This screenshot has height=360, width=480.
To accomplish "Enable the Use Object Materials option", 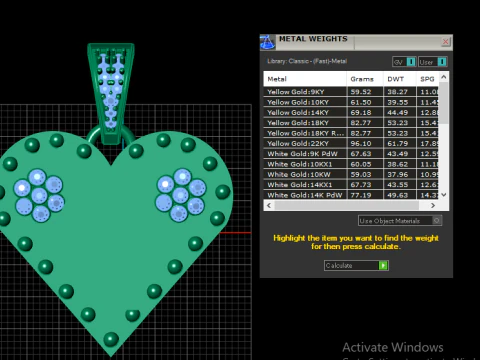I will (x=400, y=221).
